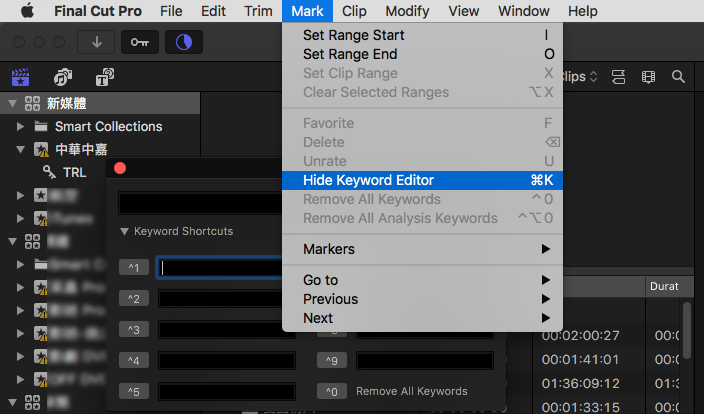Click the browser list vertical scrollbar
Image resolution: width=704 pixels, height=414 pixels.
click(x=687, y=331)
